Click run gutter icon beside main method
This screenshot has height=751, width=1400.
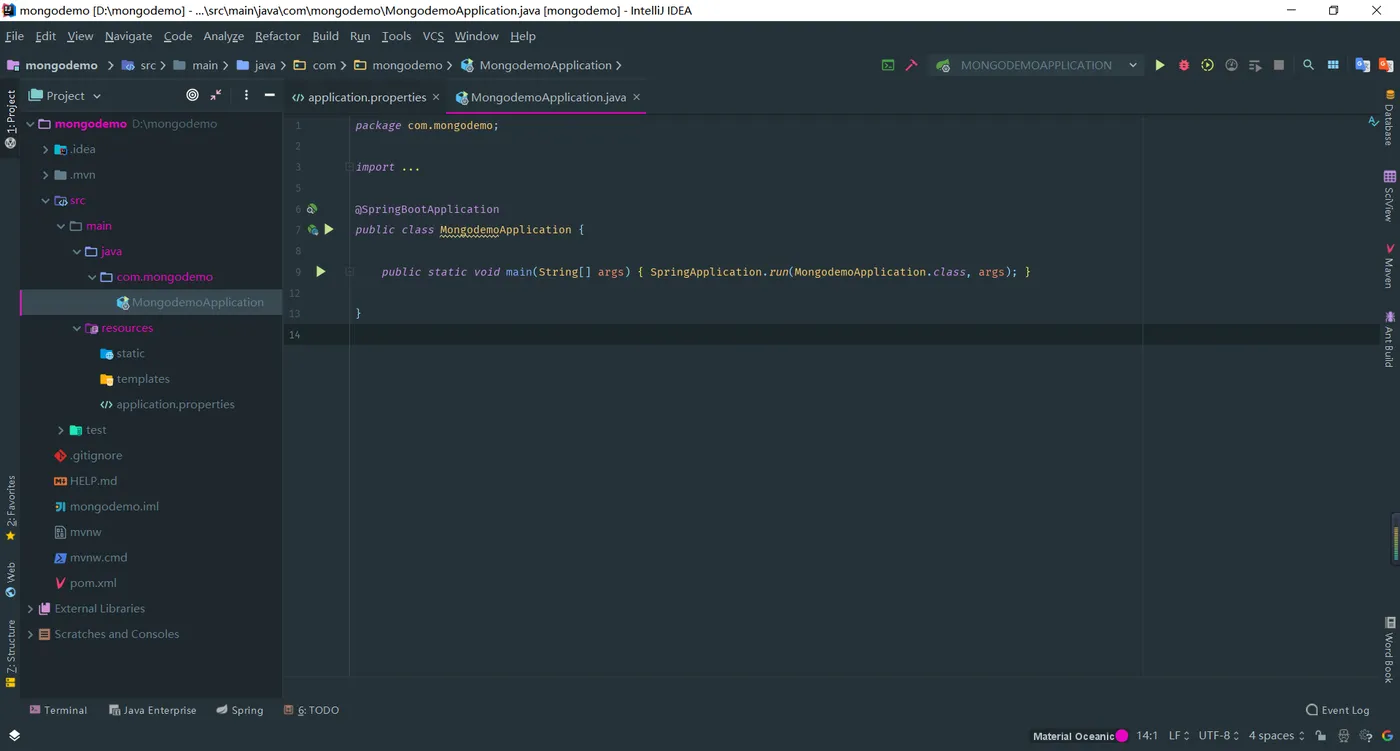(x=320, y=271)
